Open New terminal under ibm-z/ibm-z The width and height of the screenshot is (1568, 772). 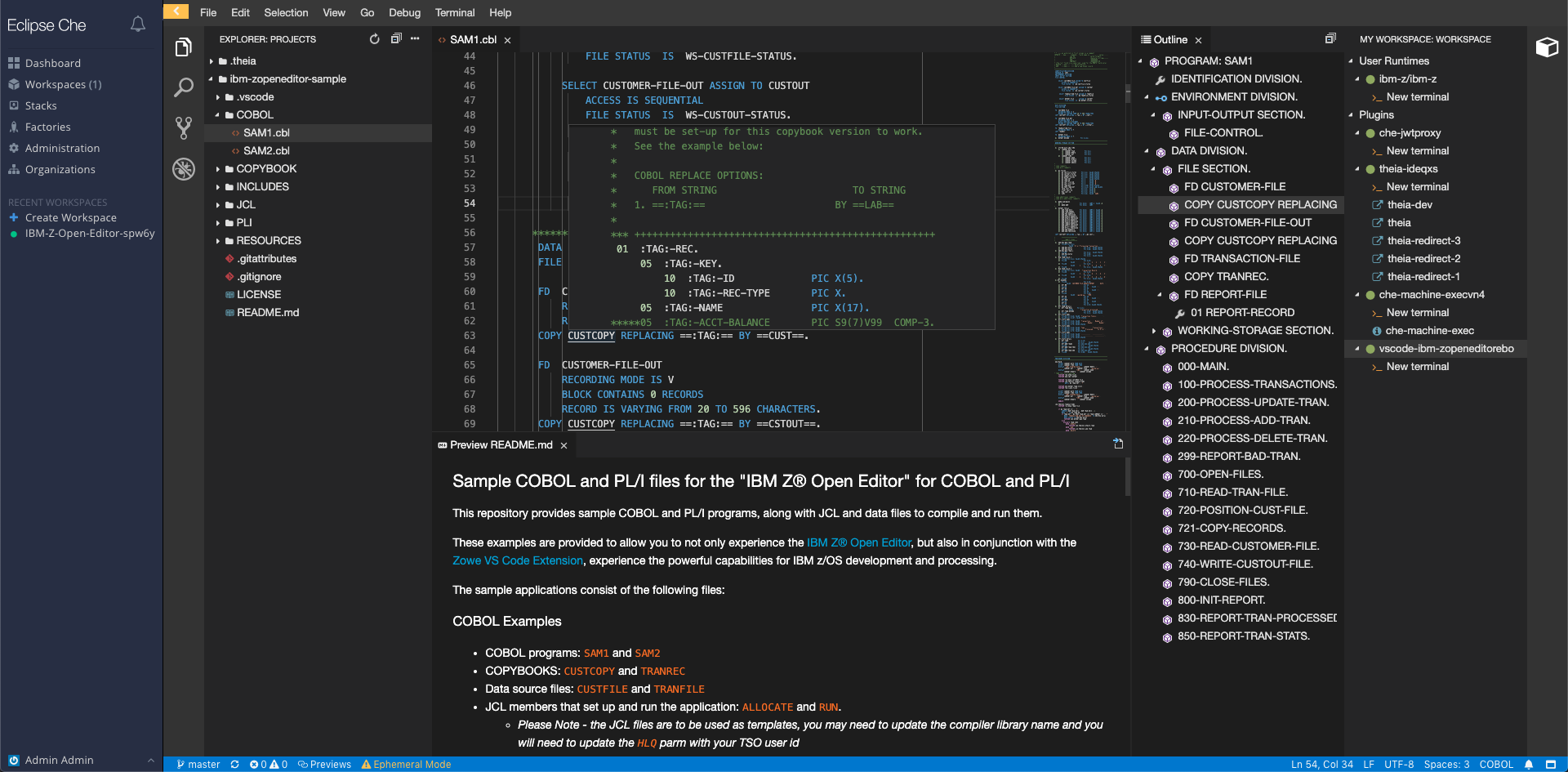[x=1417, y=97]
